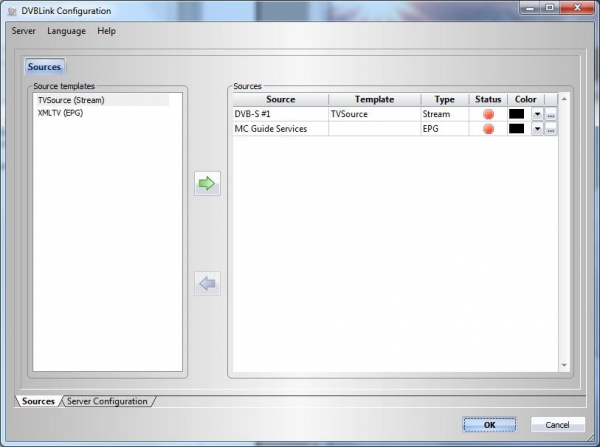Image resolution: width=600 pixels, height=447 pixels.
Task: Select XMLTV (EPG) template
Action: click(60, 113)
